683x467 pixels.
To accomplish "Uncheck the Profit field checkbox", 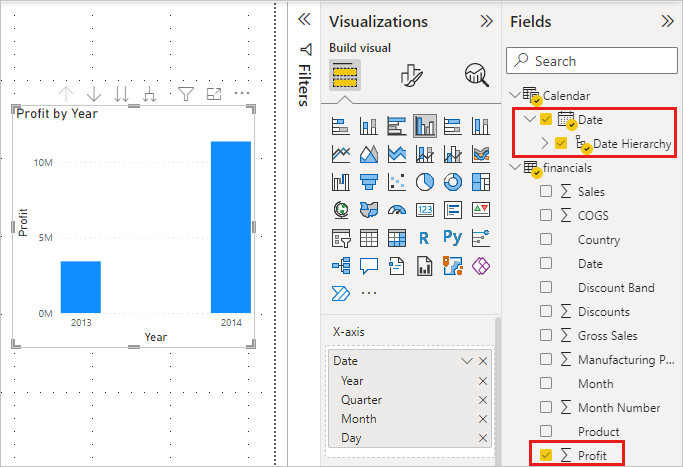I will pyautogui.click(x=546, y=455).
